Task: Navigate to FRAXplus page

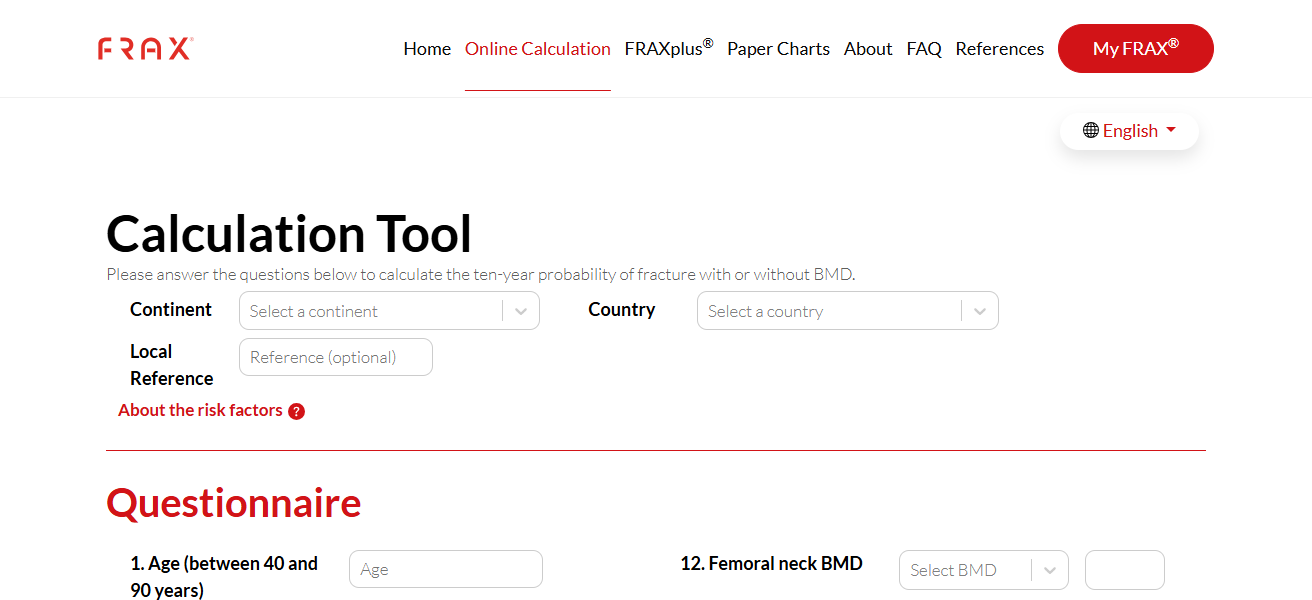Action: (668, 49)
